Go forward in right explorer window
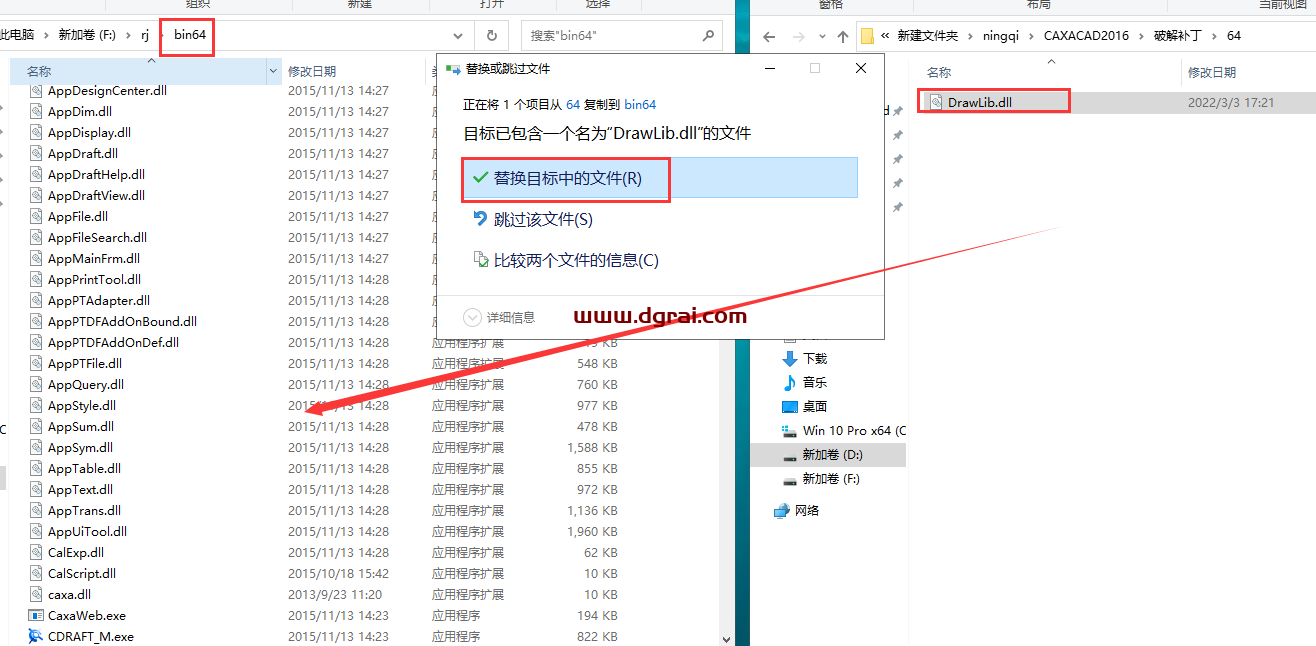 click(x=797, y=36)
